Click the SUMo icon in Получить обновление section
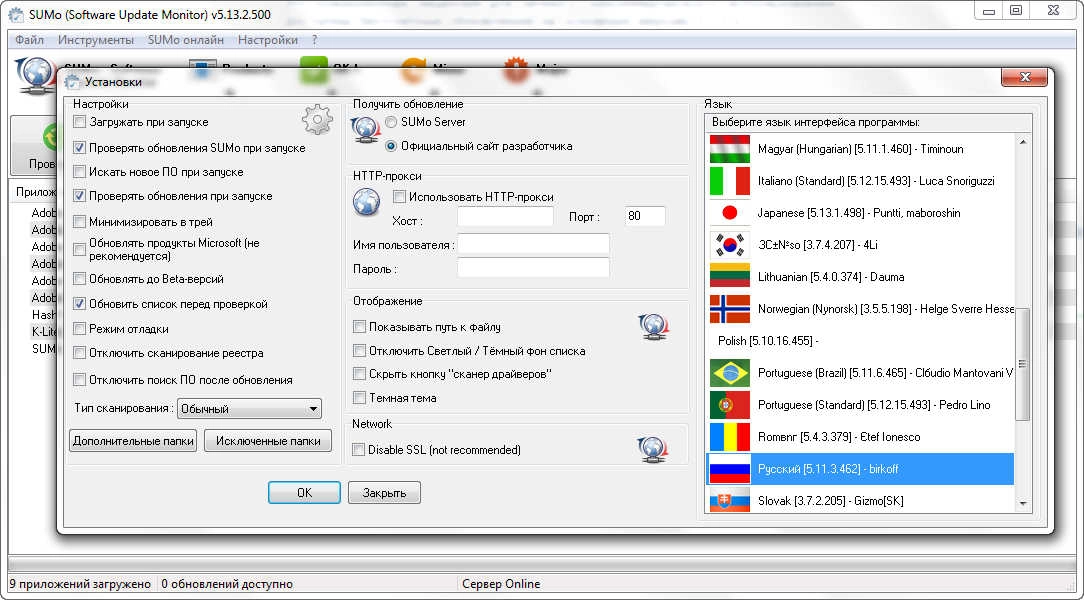Viewport: 1084px width, 600px height. tap(365, 131)
